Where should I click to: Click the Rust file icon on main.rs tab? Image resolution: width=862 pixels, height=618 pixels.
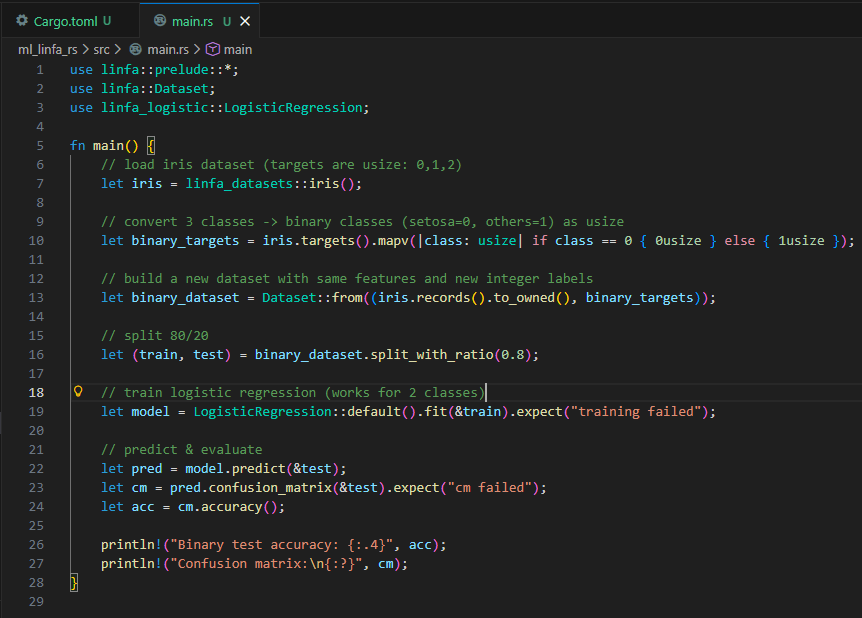tap(160, 21)
